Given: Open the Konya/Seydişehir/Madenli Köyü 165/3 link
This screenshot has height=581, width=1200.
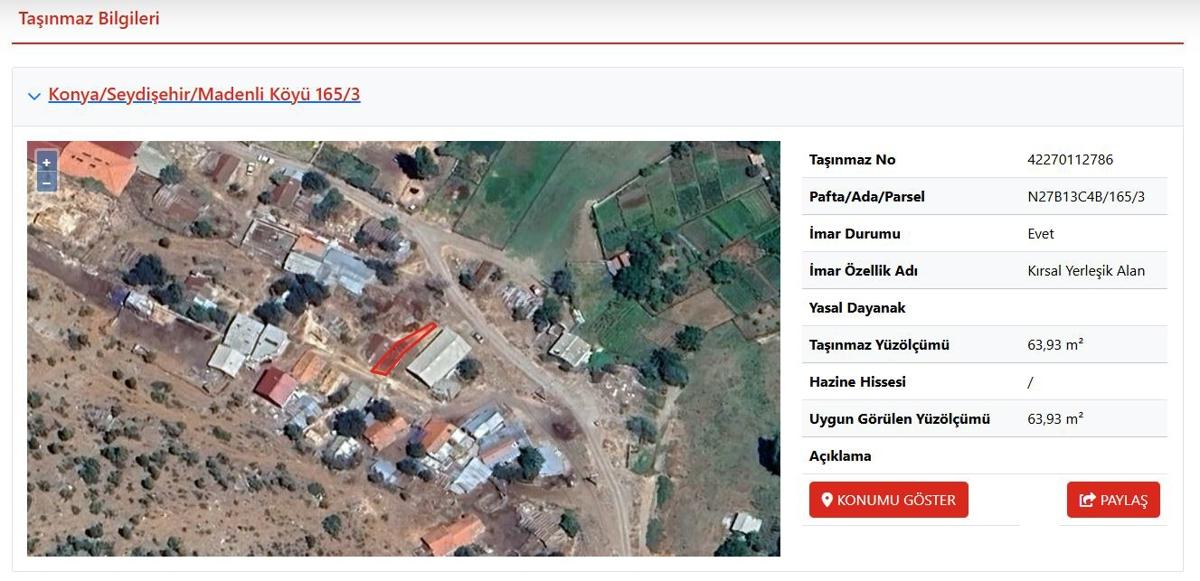Looking at the screenshot, I should point(204,95).
